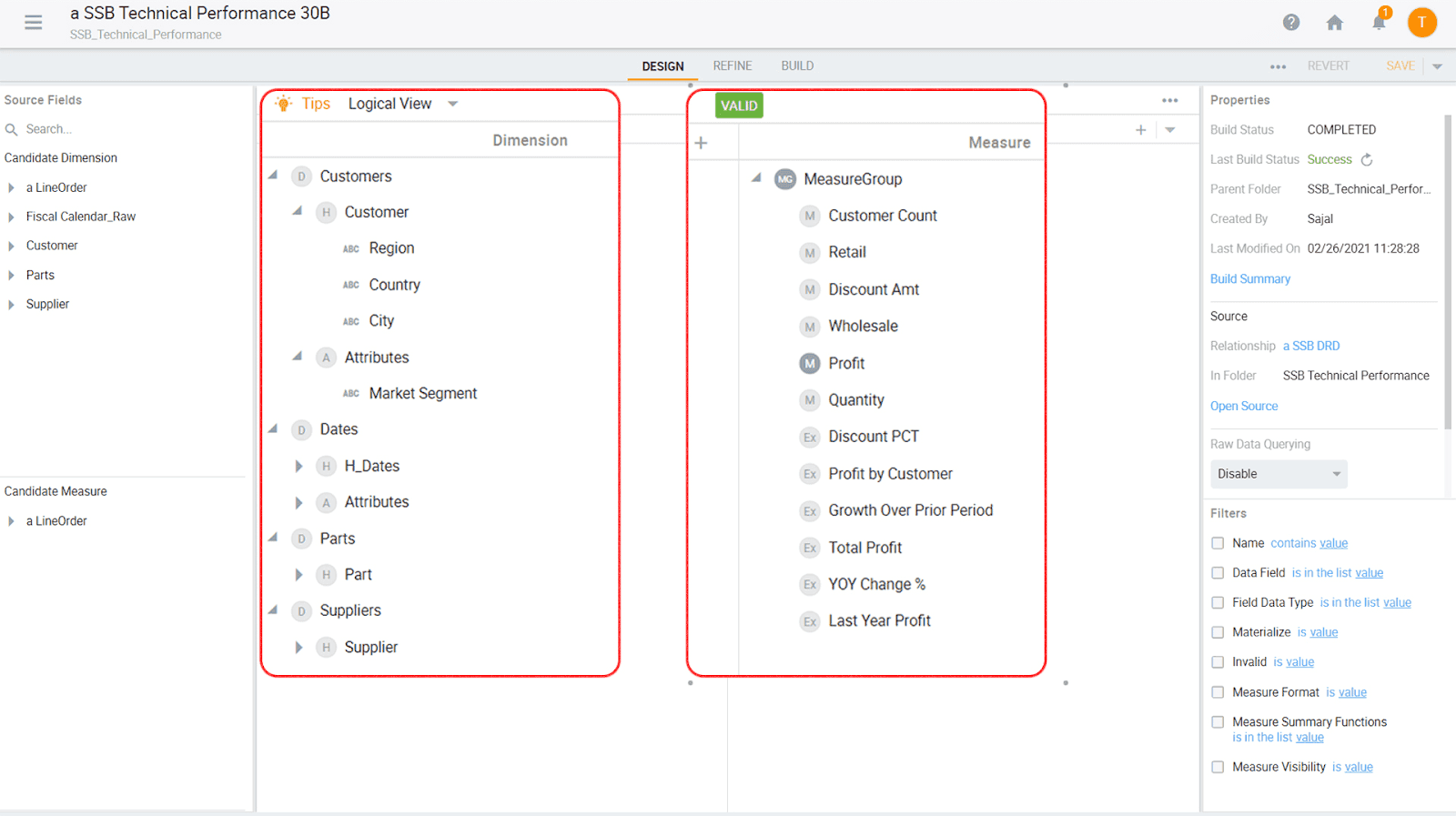The width and height of the screenshot is (1456, 816).
Task: Check the Measure Summary Functions checkbox
Action: pyautogui.click(x=1218, y=722)
